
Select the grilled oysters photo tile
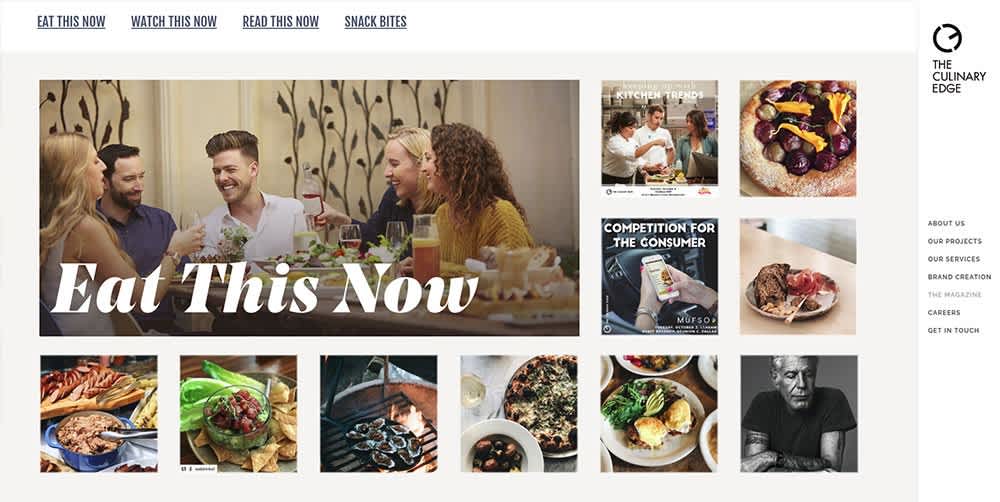pyautogui.click(x=379, y=414)
